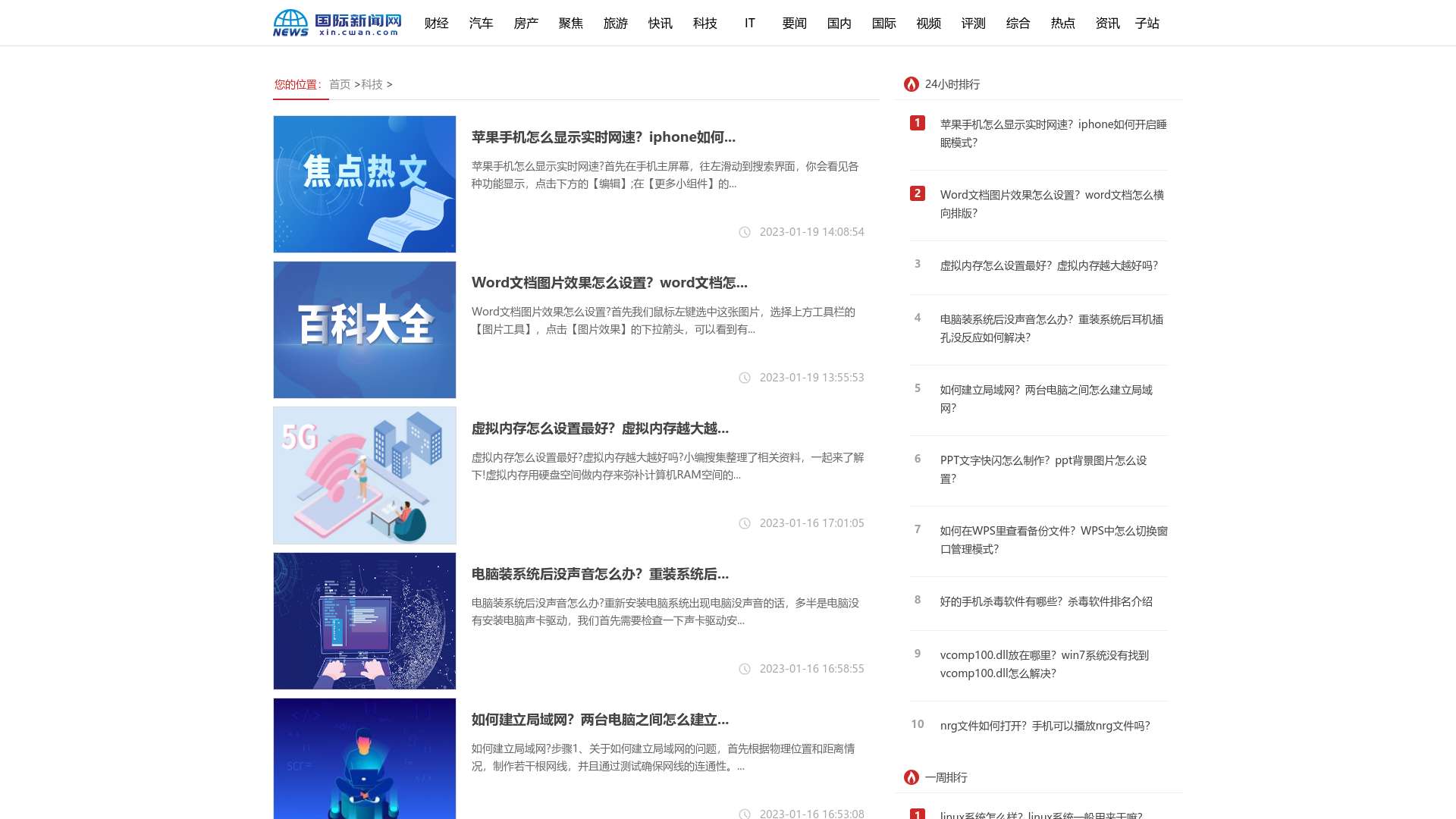This screenshot has height=819, width=1456.
Task: Click the 首页 breadcrumb link
Action: 340,84
